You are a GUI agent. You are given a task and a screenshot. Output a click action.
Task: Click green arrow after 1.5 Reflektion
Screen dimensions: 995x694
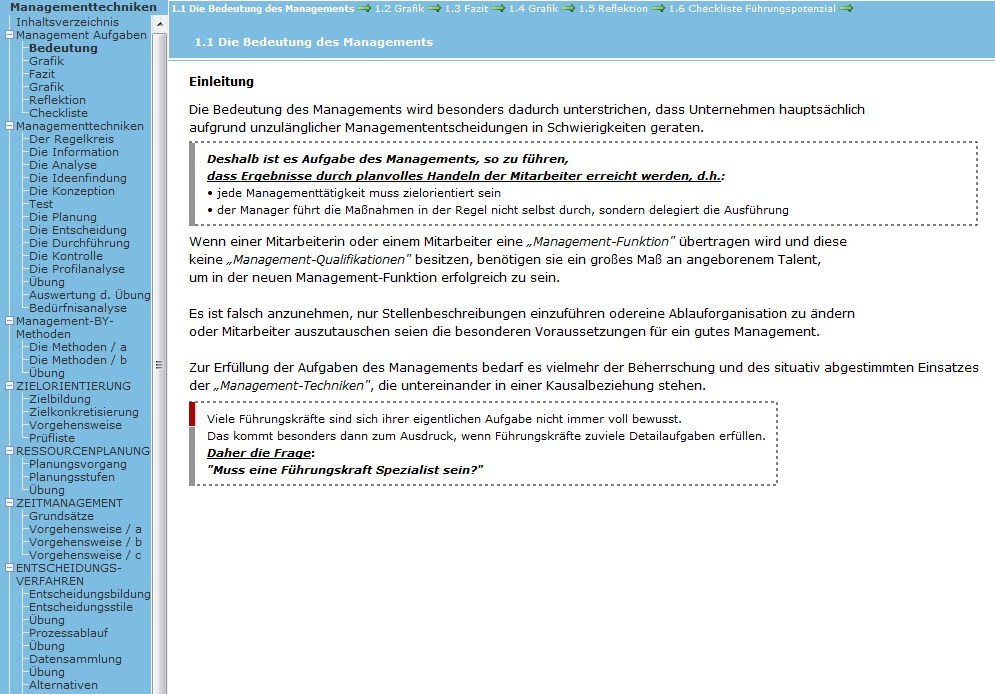pyautogui.click(x=658, y=9)
